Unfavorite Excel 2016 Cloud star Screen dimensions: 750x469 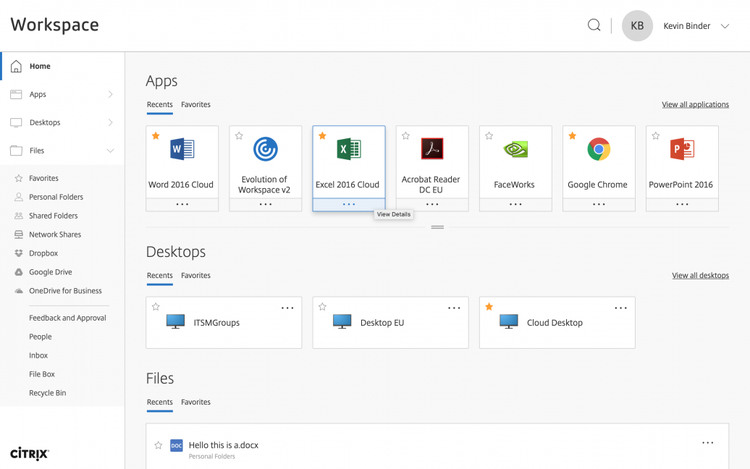322,136
